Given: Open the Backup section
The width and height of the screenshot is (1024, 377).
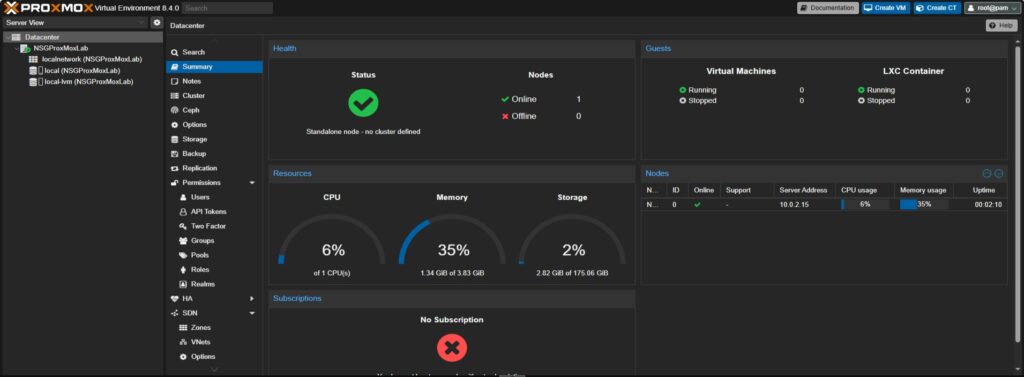Looking at the screenshot, I should (x=214, y=154).
